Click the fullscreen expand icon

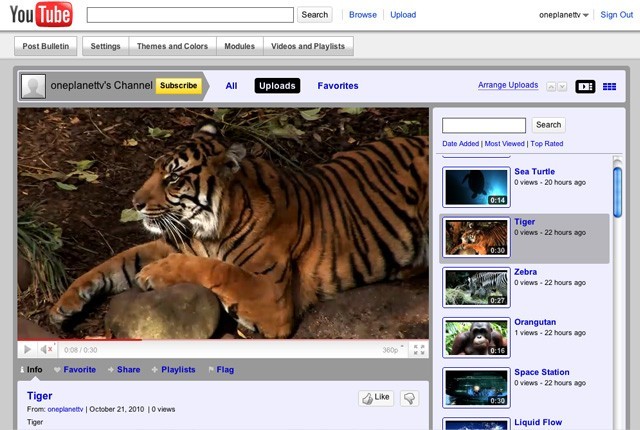[x=419, y=350]
